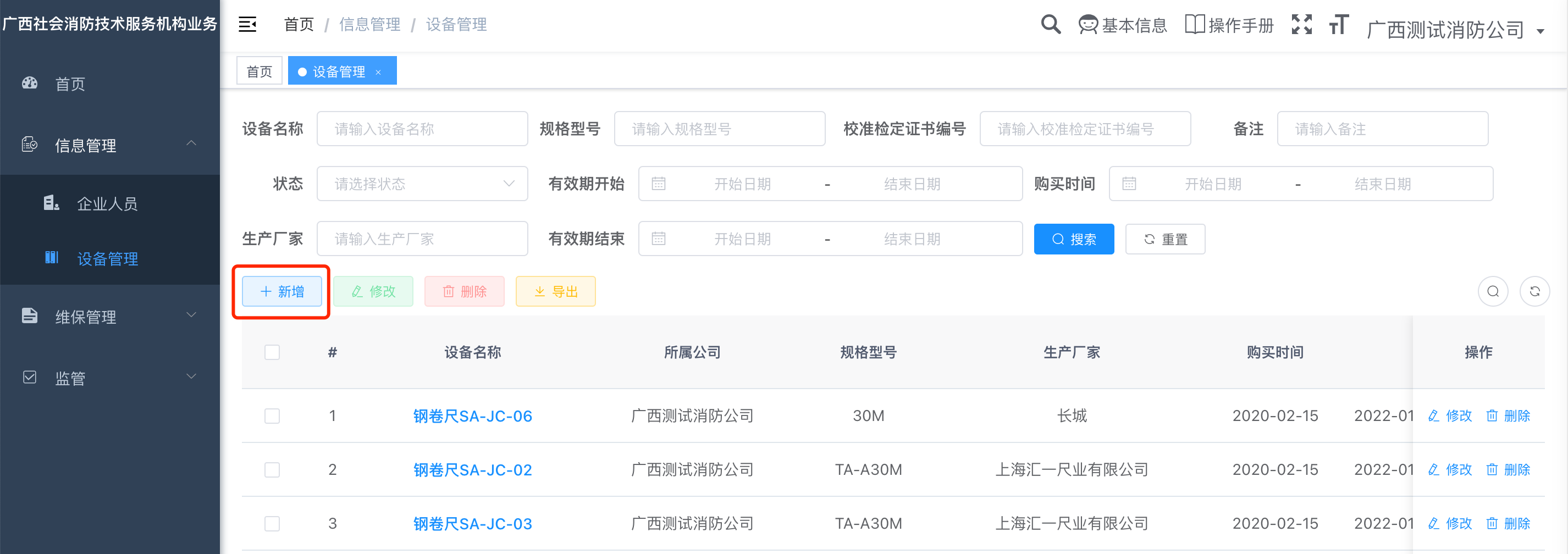Click the 修改 action for 钢卷尺SA-JC-02
Image resolution: width=1568 pixels, height=554 pixels.
click(x=1450, y=469)
